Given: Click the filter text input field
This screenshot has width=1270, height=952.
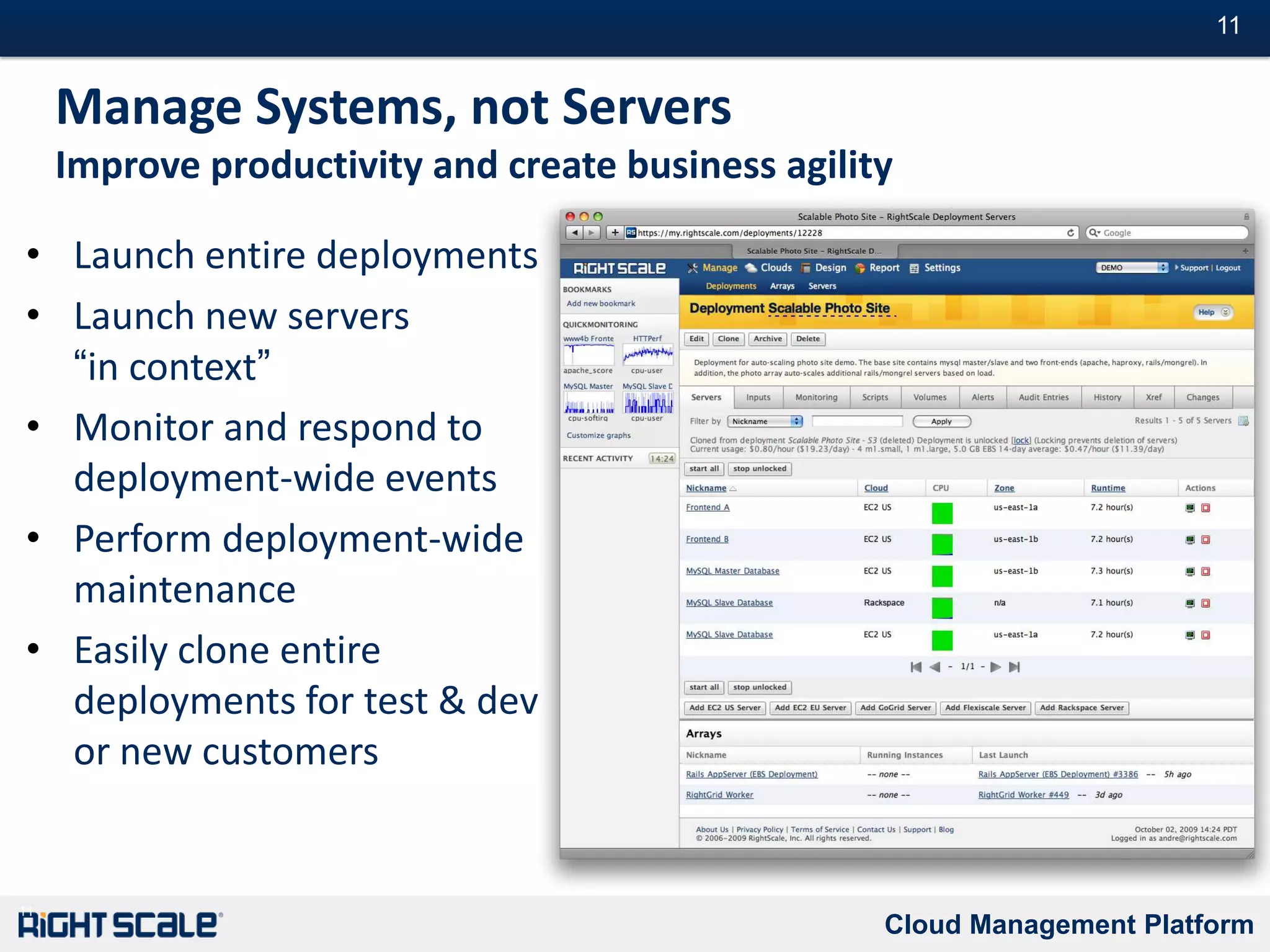Looking at the screenshot, I should point(857,422).
